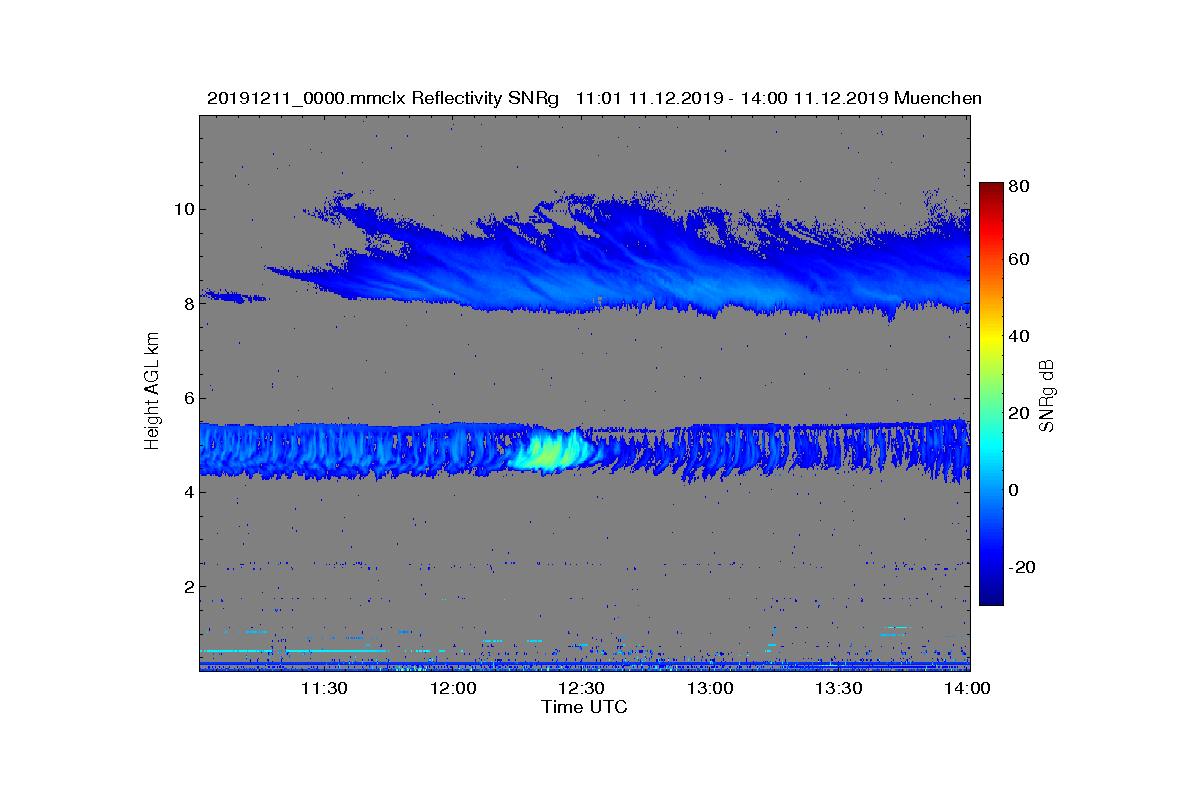
Task: Click the 'Height AGL km' axis label
Action: (x=152, y=391)
